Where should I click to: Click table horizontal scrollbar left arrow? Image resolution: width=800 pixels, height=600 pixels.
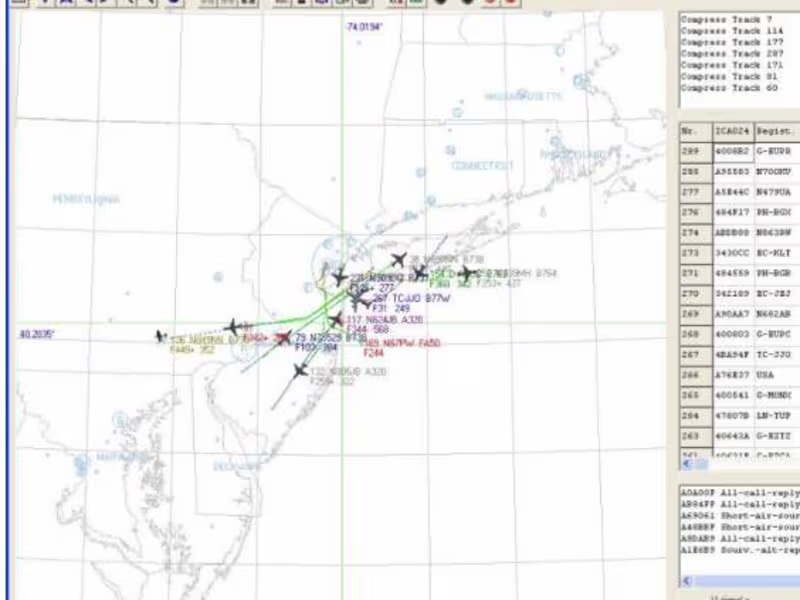coord(687,464)
